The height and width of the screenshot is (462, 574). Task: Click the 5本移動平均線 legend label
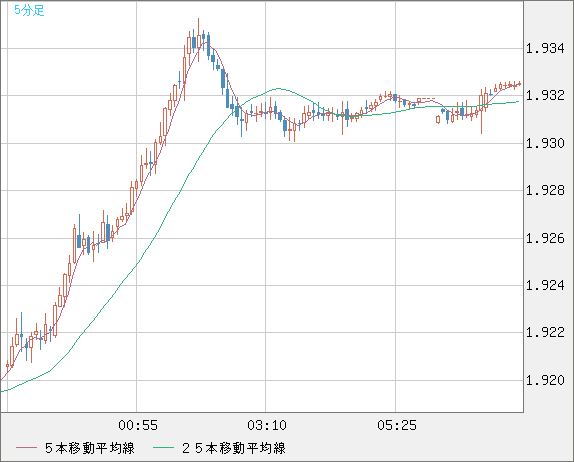pyautogui.click(x=90, y=448)
